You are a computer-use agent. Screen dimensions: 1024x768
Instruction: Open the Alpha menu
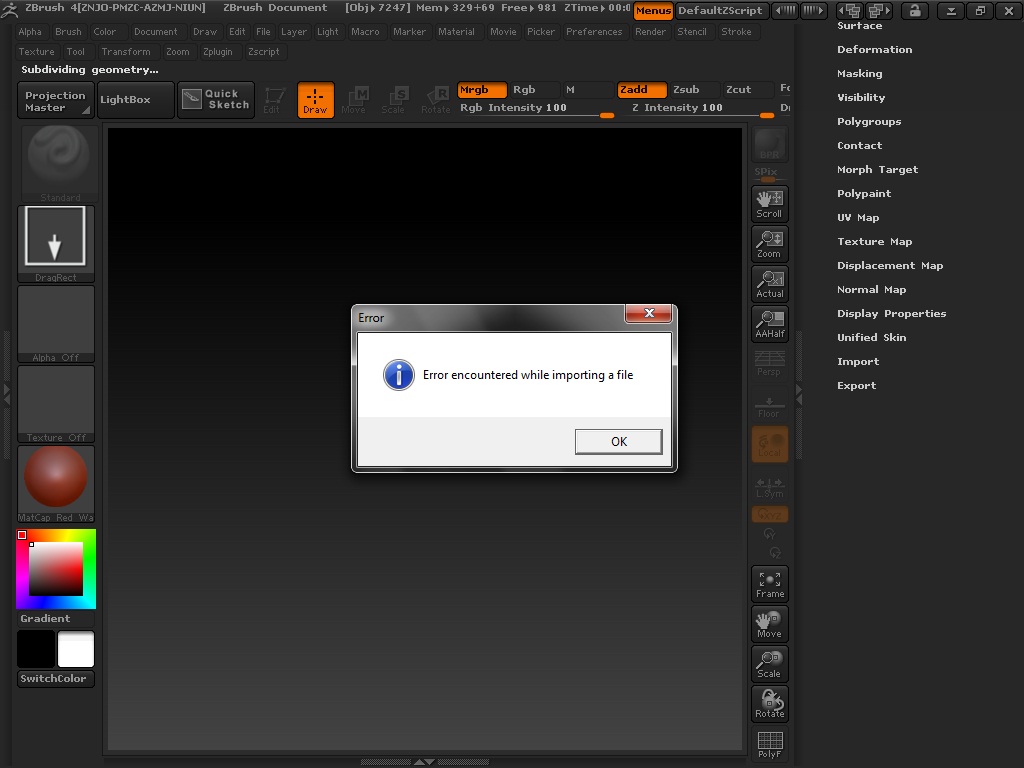click(30, 31)
